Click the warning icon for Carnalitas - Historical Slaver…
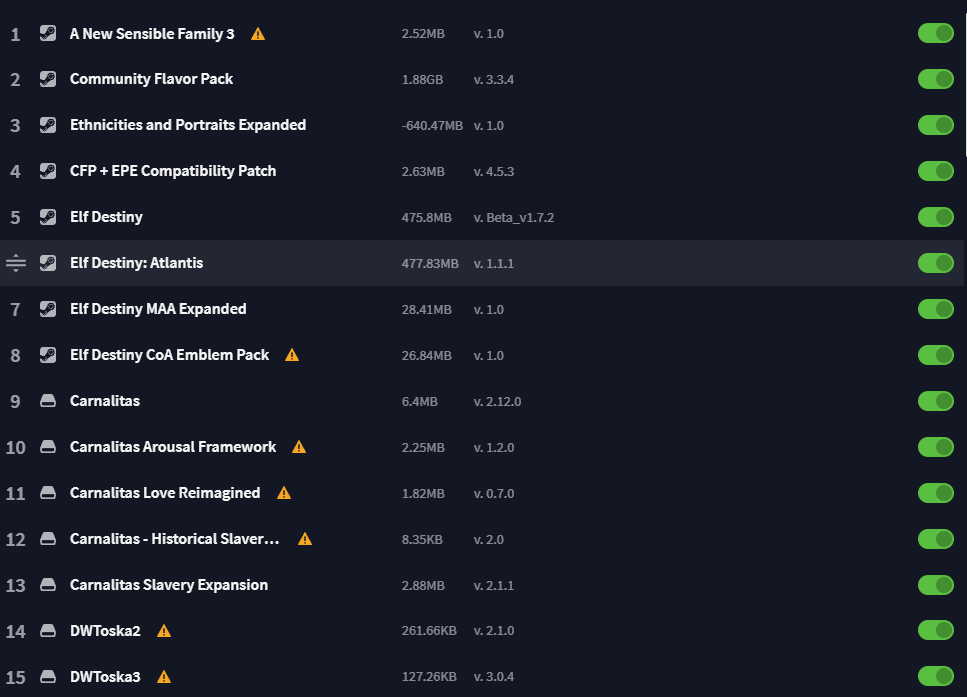 click(x=305, y=539)
